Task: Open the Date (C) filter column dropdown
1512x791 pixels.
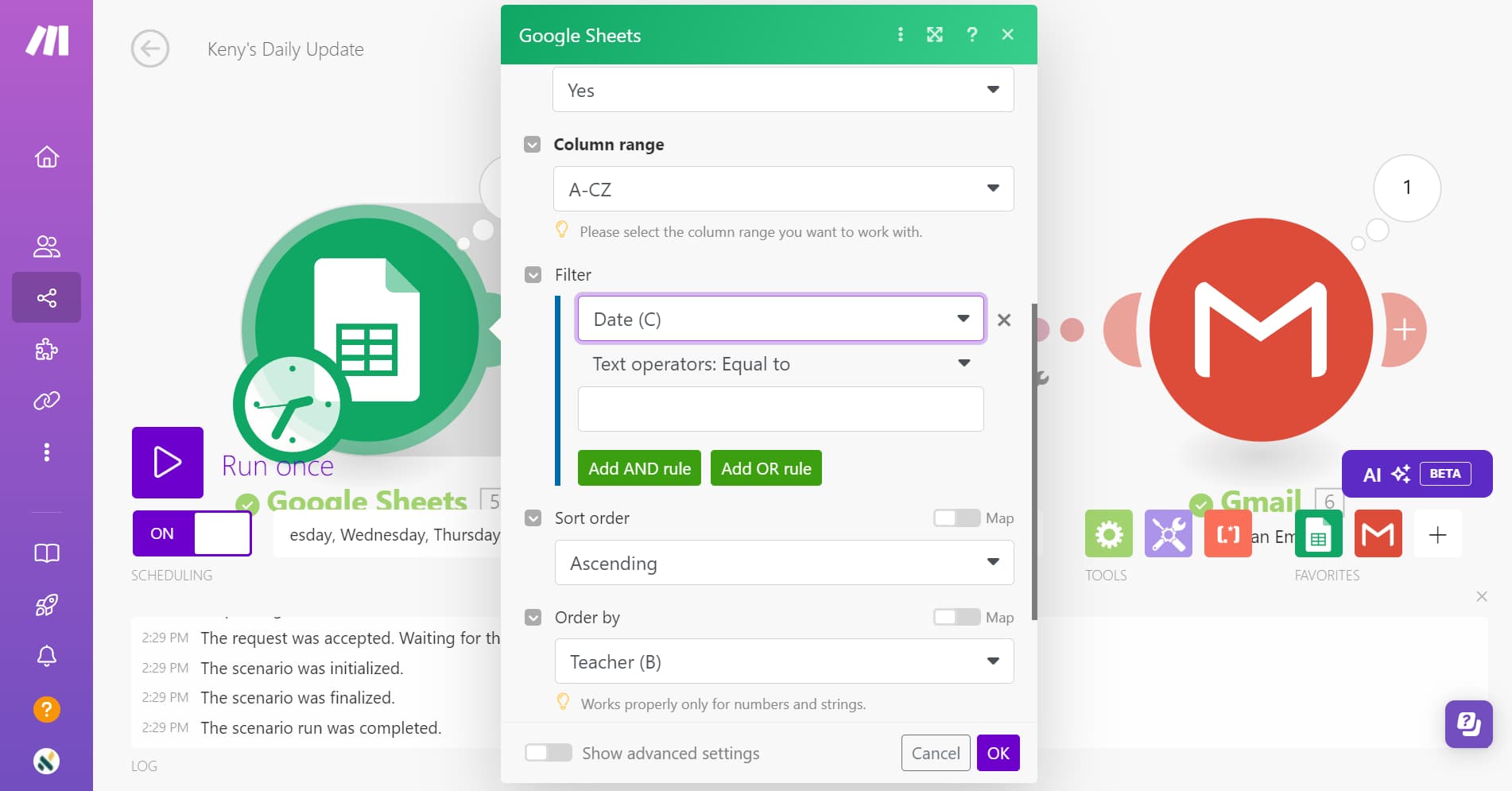Action: click(x=781, y=319)
